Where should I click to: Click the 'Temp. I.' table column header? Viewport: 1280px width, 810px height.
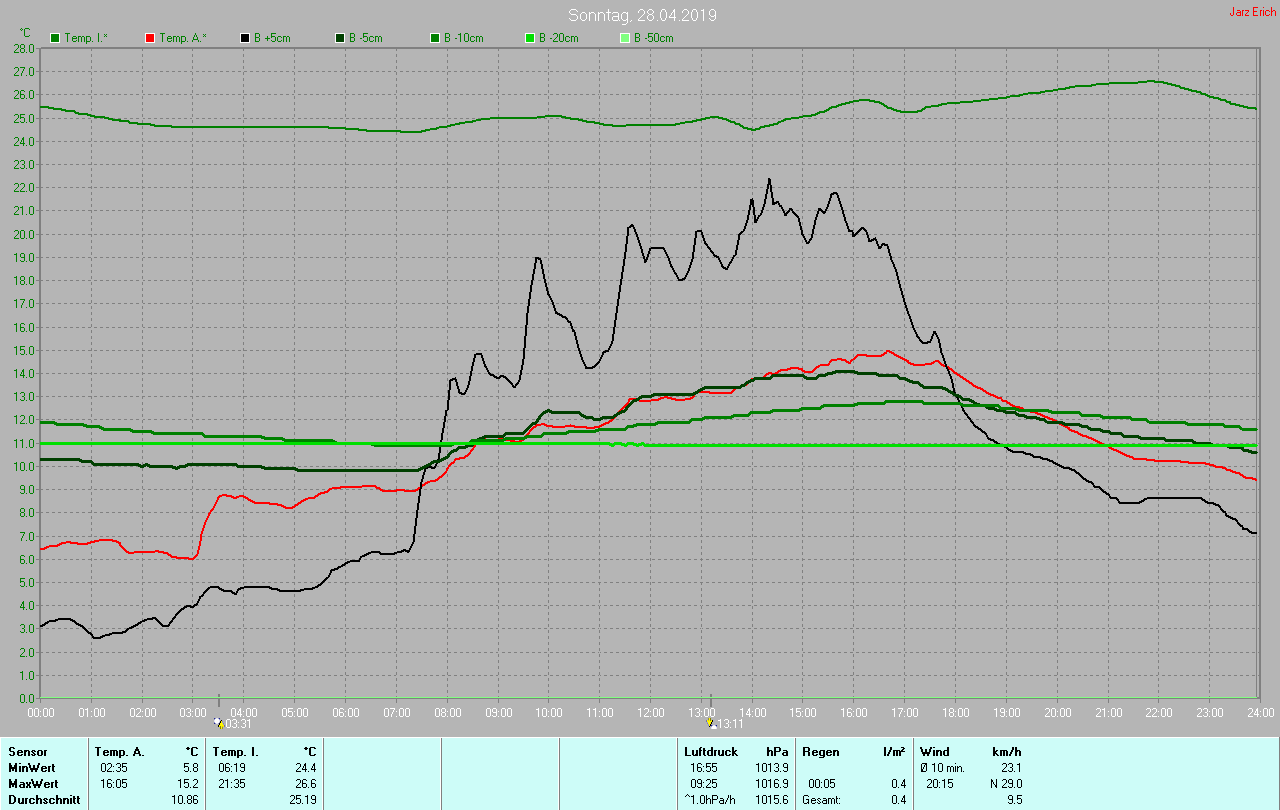(x=235, y=752)
